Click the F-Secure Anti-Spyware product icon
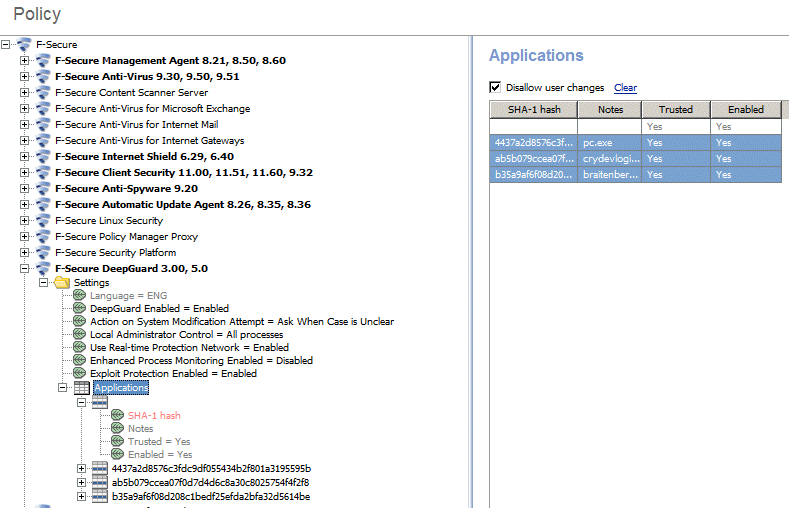The height and width of the screenshot is (508, 789). [x=43, y=189]
